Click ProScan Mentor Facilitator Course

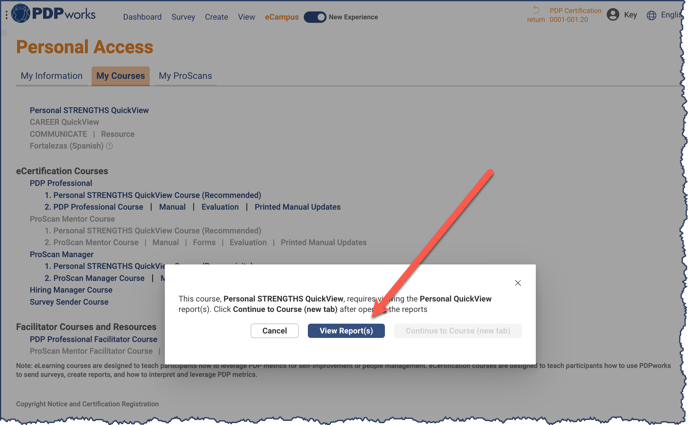pyautogui.click(x=91, y=351)
